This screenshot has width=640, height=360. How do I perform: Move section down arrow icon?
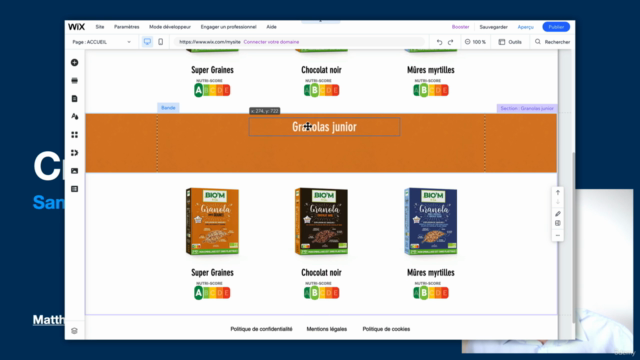pos(558,202)
